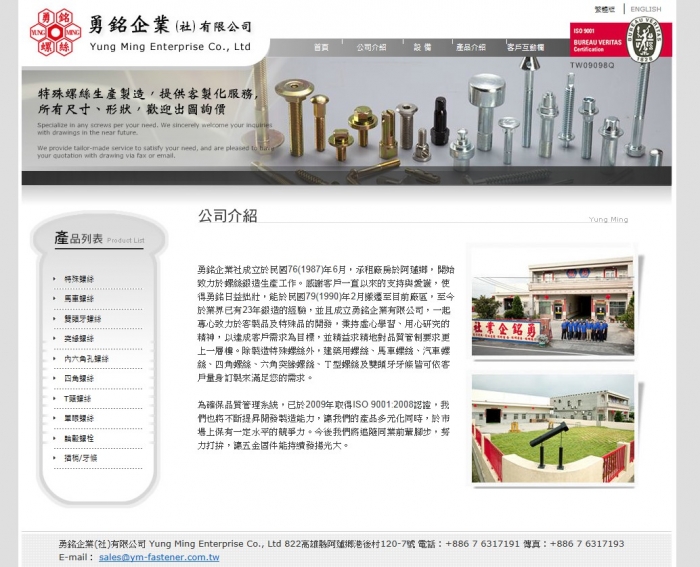Email sales@ym-fastener.com.tw via footer link

point(159,557)
